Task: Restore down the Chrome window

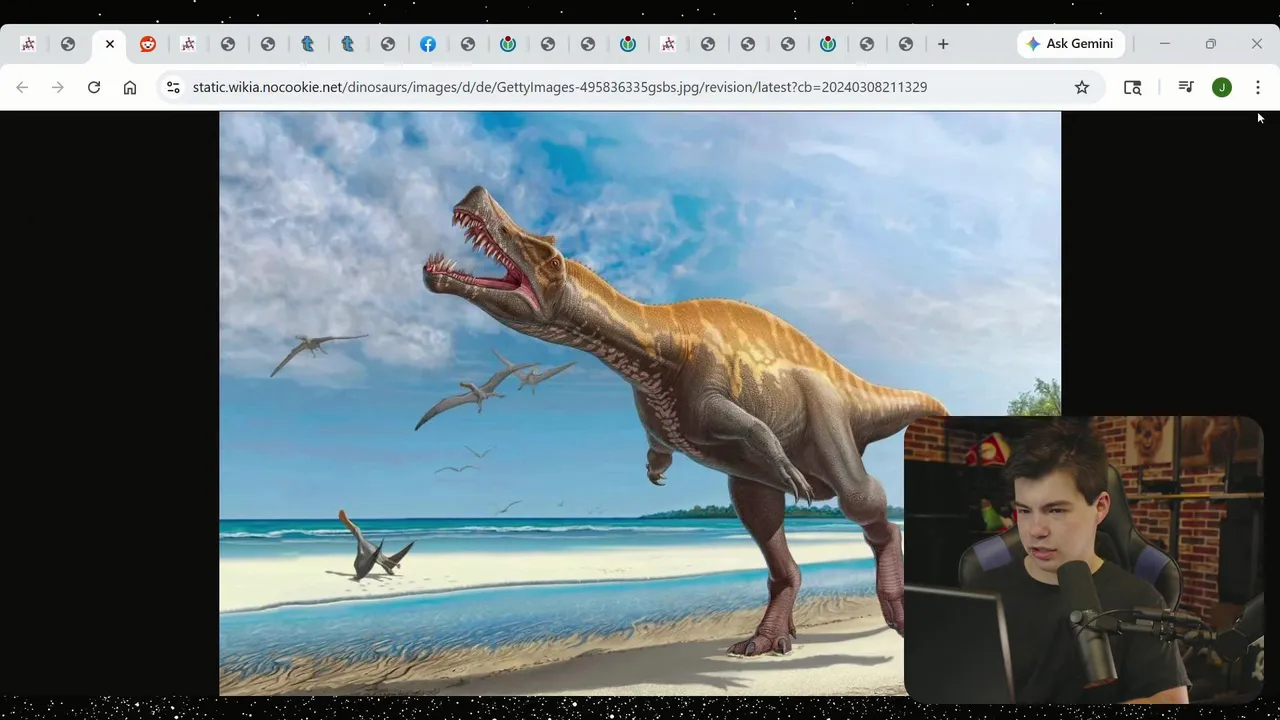Action: [x=1211, y=44]
